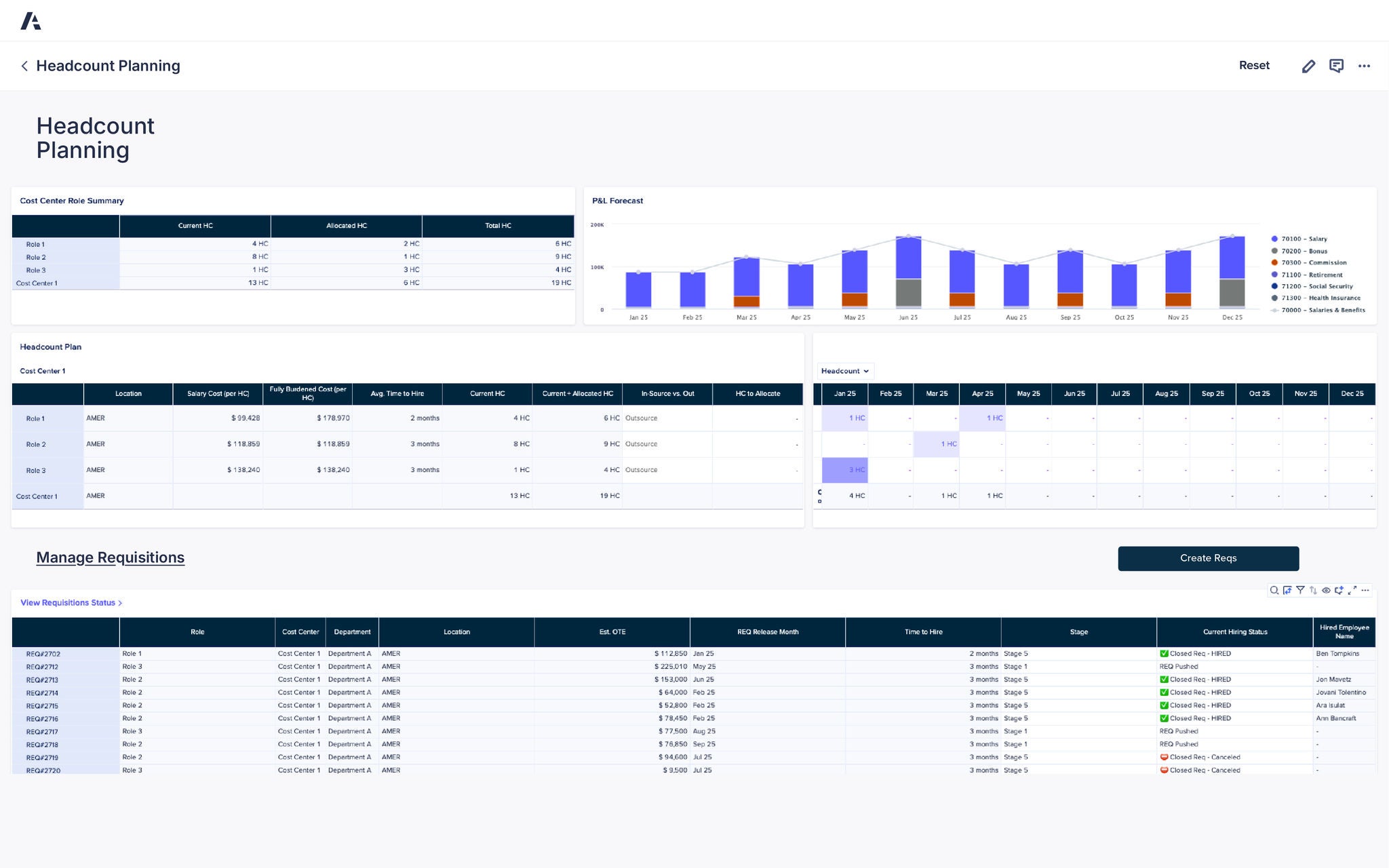The height and width of the screenshot is (868, 1389).
Task: Open the grid overflow ellipsis menu
Action: pos(1365,590)
